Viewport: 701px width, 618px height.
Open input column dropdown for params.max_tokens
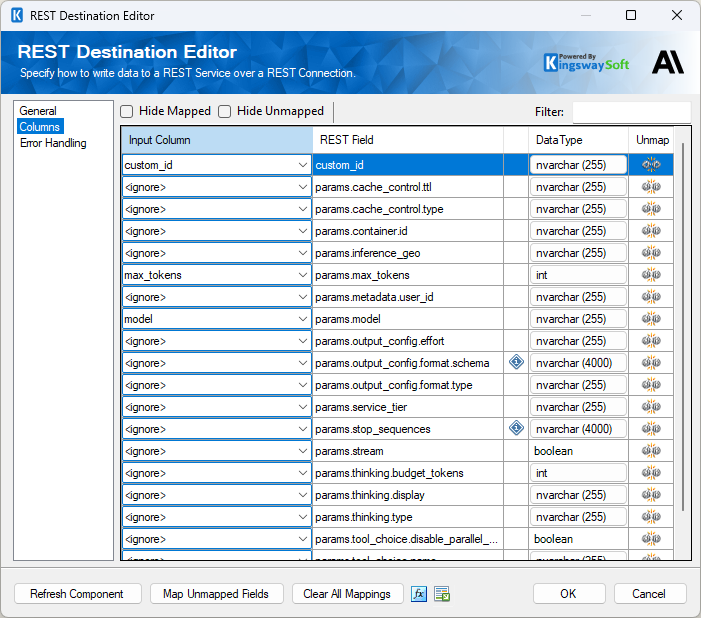pyautogui.click(x=303, y=275)
